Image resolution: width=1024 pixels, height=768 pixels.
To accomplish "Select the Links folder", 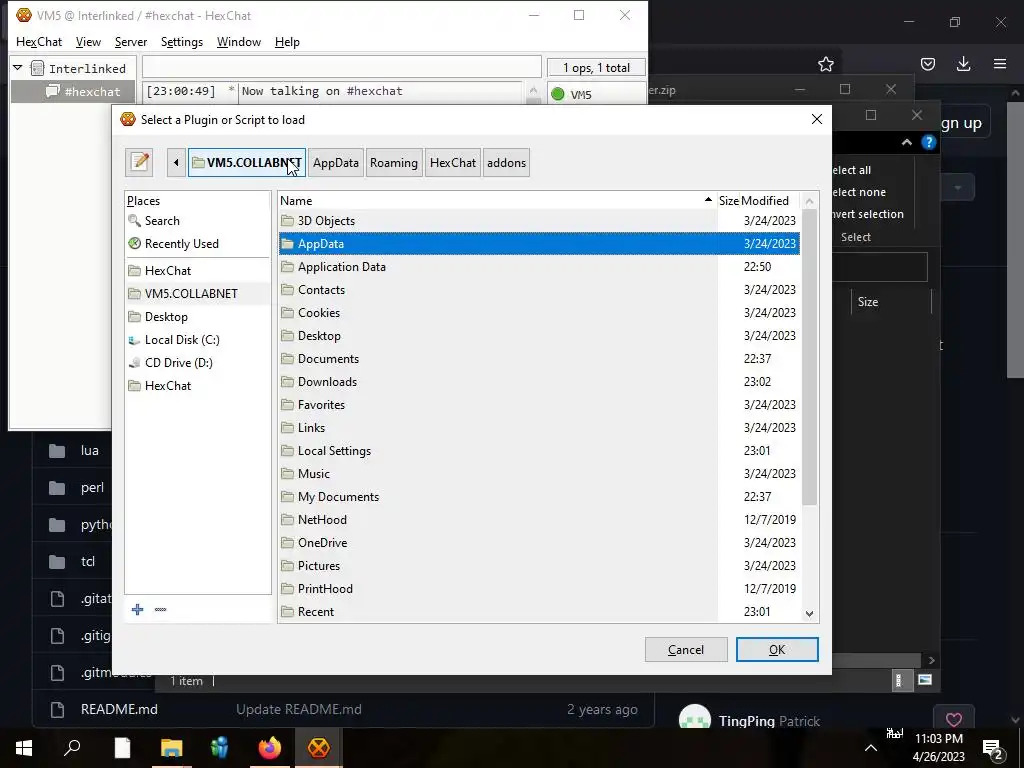I will (x=539, y=428).
